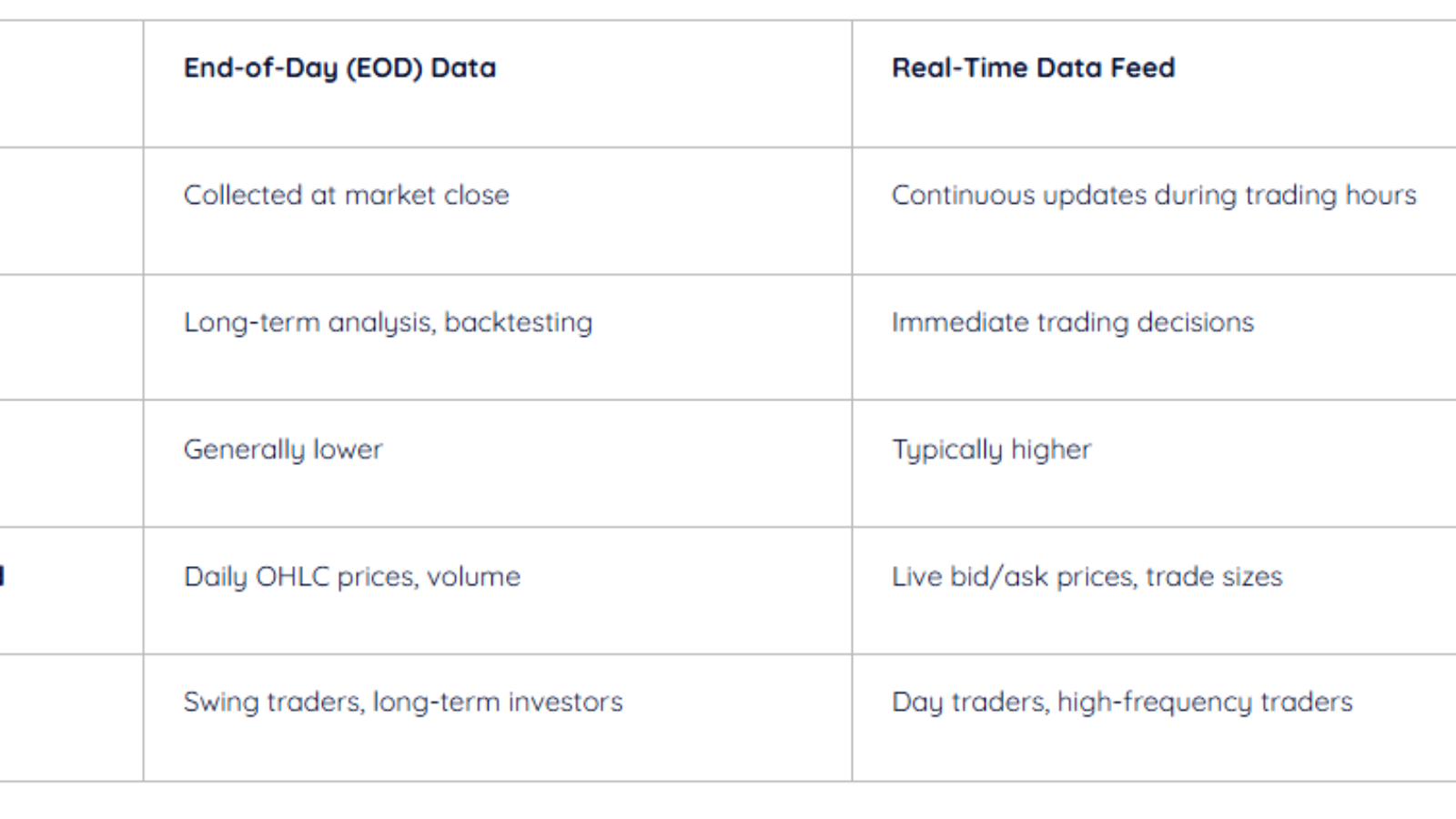
Task: Click the 'Real-Time Data Feed' column header
Action: tap(1033, 68)
